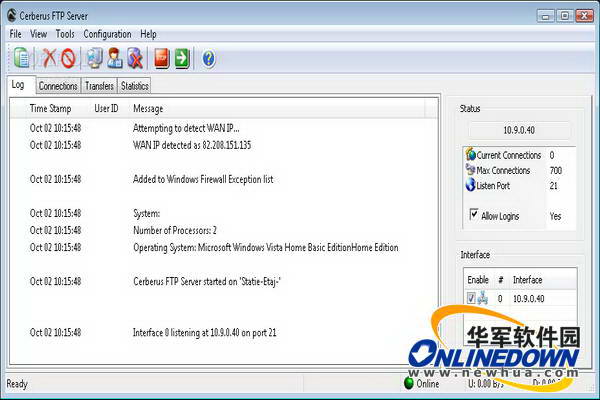This screenshot has width=600, height=400.
Task: Click the network icon beside interface 0
Action: [483, 298]
